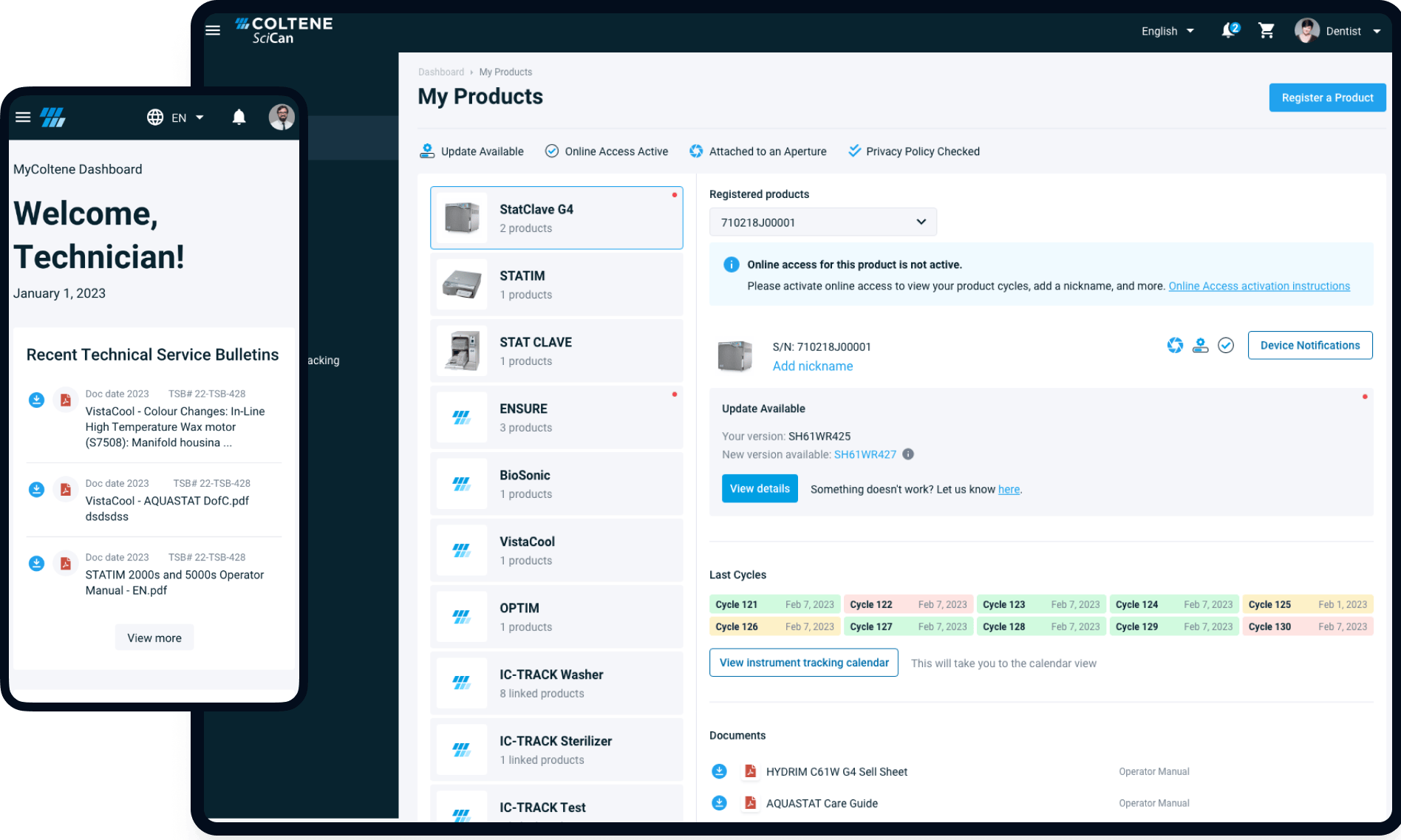Image resolution: width=1401 pixels, height=840 pixels.
Task: Click the StatClave product thumbnail beside serial
Action: [x=735, y=355]
